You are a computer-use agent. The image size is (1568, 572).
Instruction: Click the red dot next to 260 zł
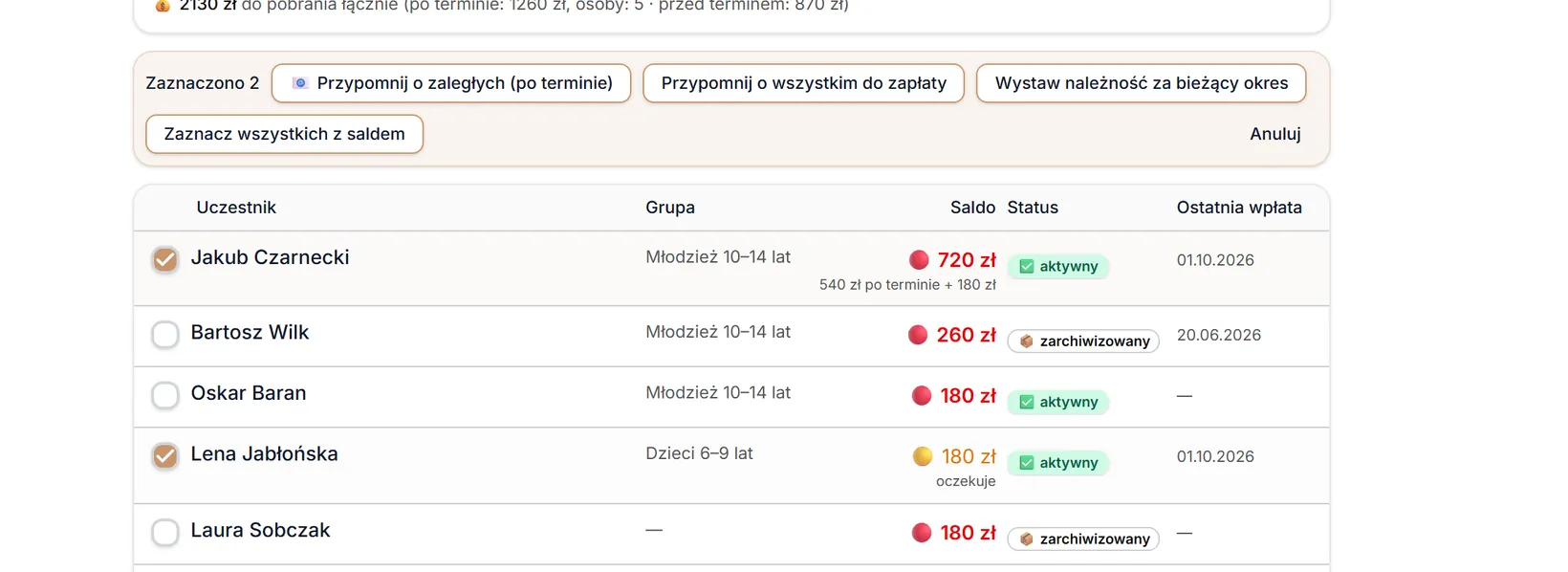click(x=918, y=335)
